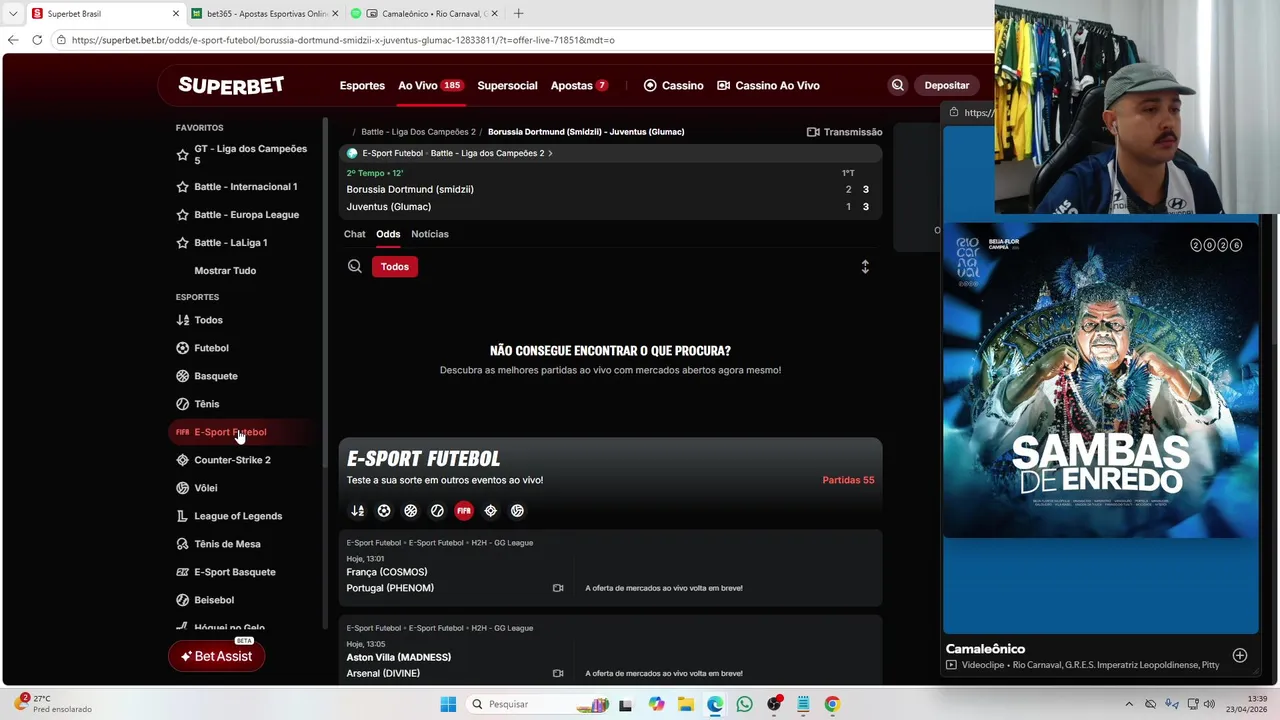Screen dimensions: 1280x720
Task: Search markets with the magnifier beside Todos
Action: [x=354, y=266]
